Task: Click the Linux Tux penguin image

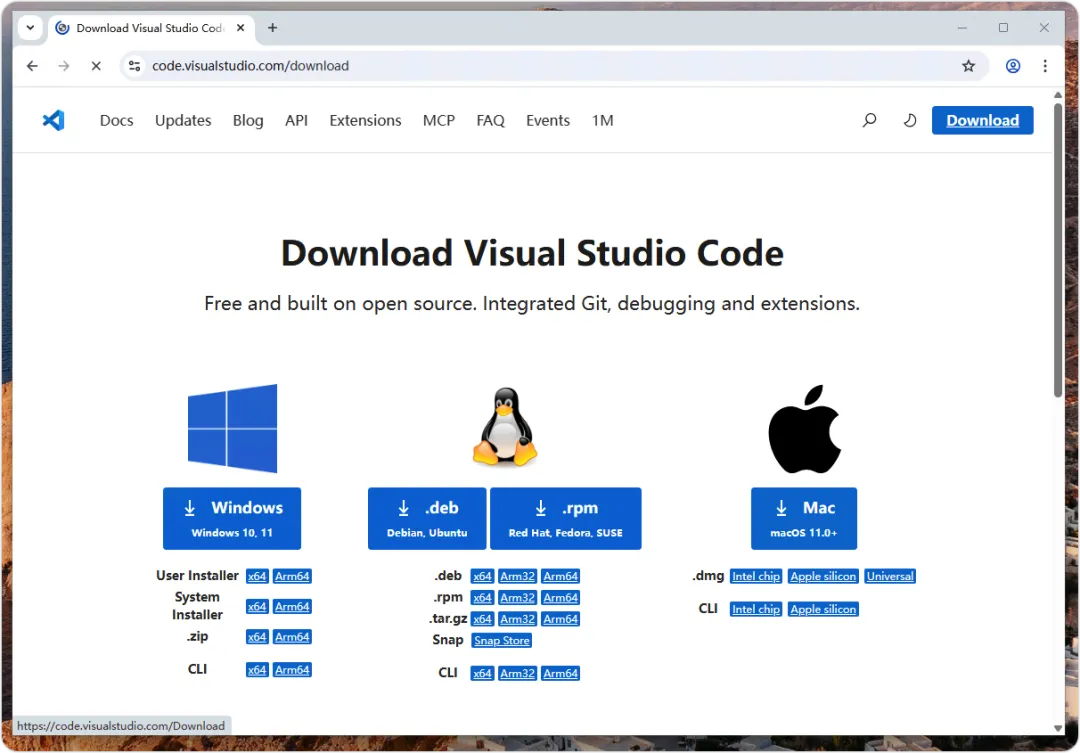Action: point(505,427)
